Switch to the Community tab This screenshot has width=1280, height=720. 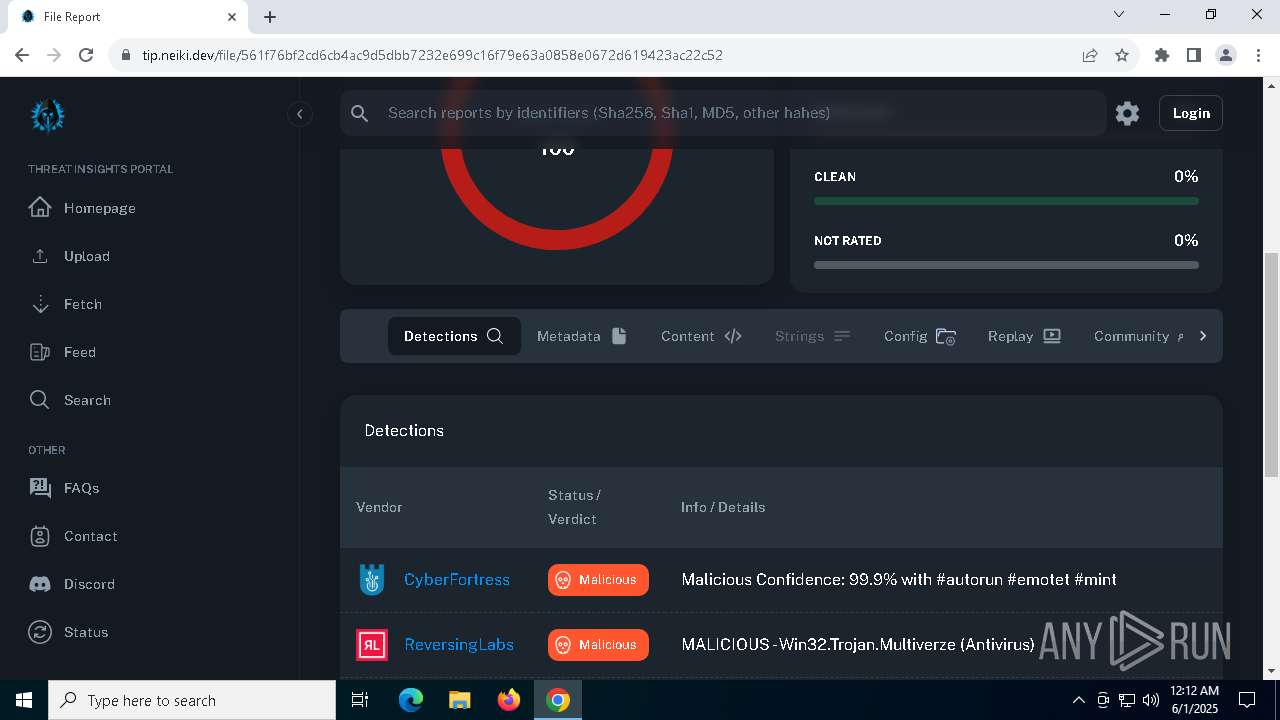pyautogui.click(x=1138, y=336)
